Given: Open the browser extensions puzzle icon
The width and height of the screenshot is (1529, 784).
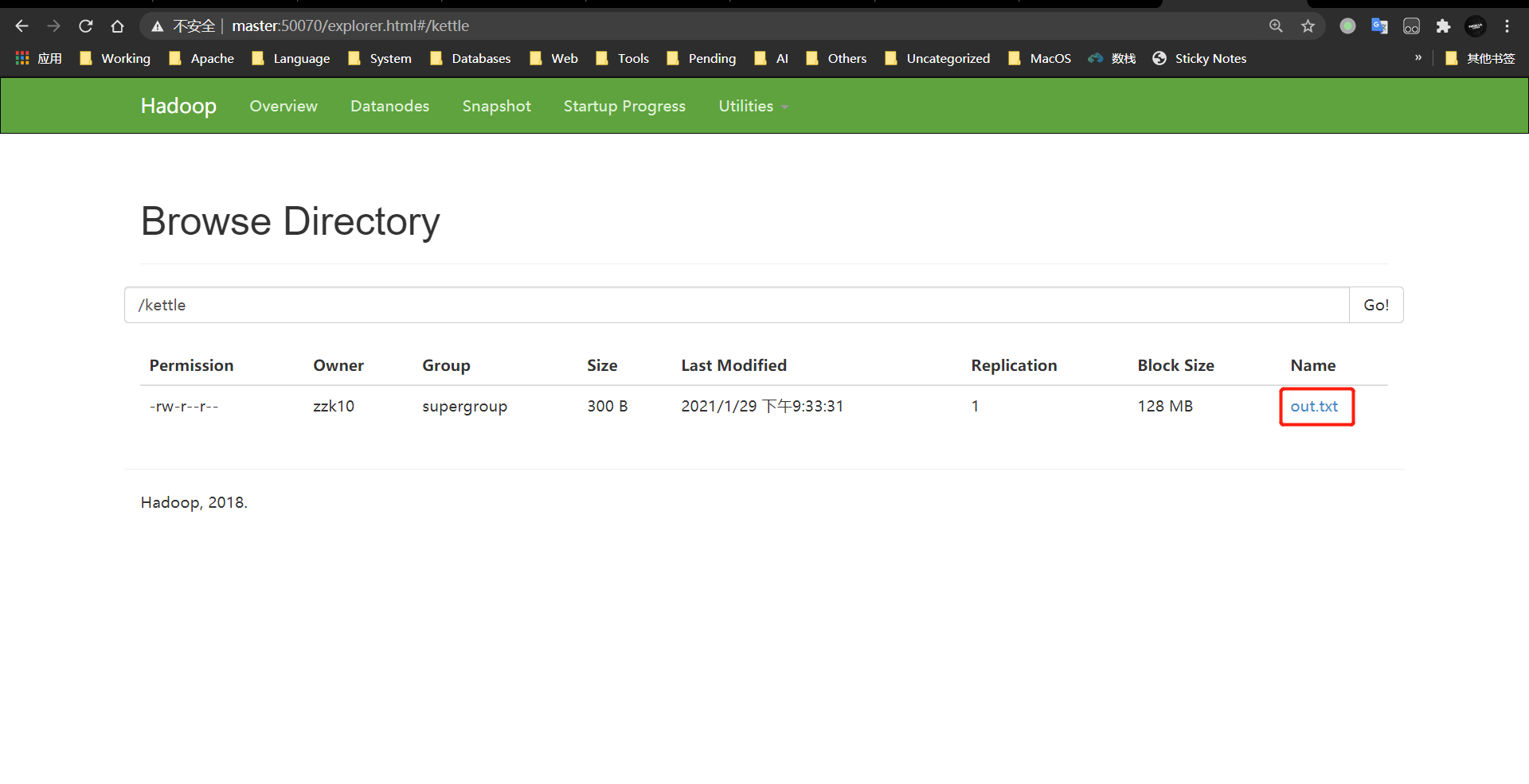Looking at the screenshot, I should pyautogui.click(x=1443, y=26).
